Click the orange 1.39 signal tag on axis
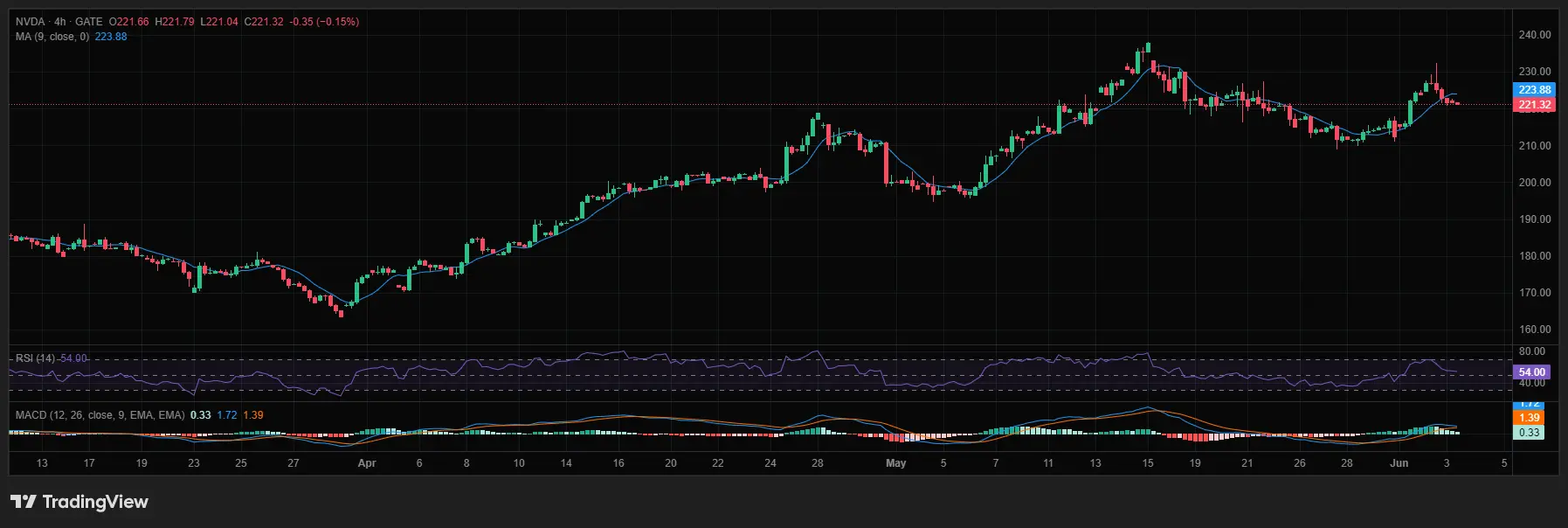Screen dimensions: 1568x528 (1529, 418)
